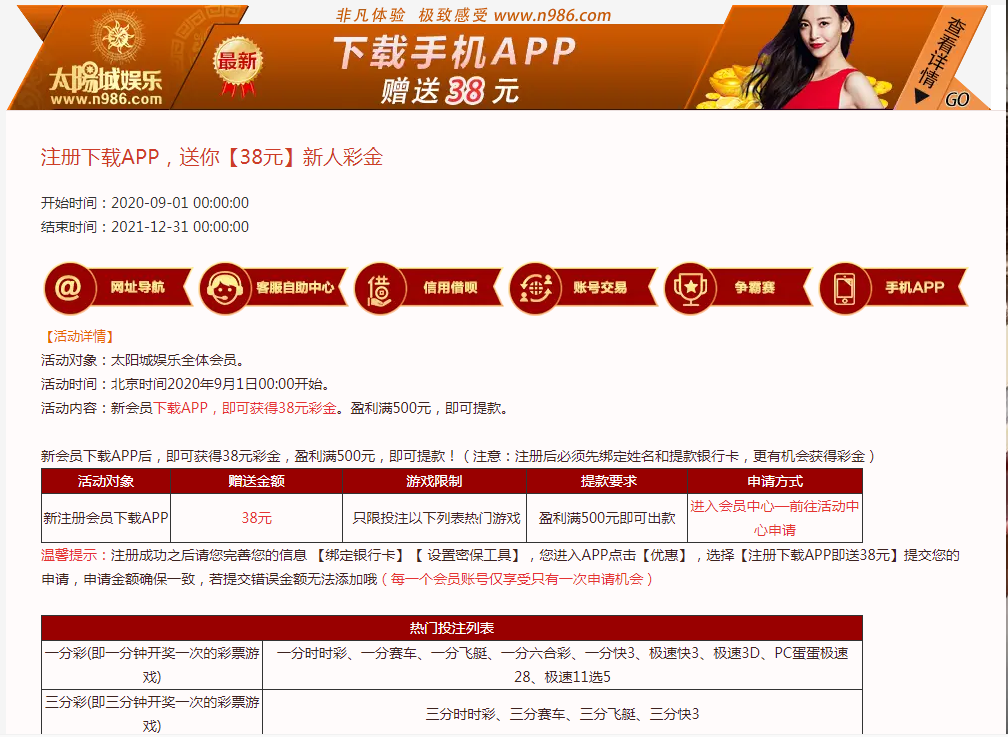
Task: Click the 客服自助中心 headset icon
Action: (x=224, y=288)
